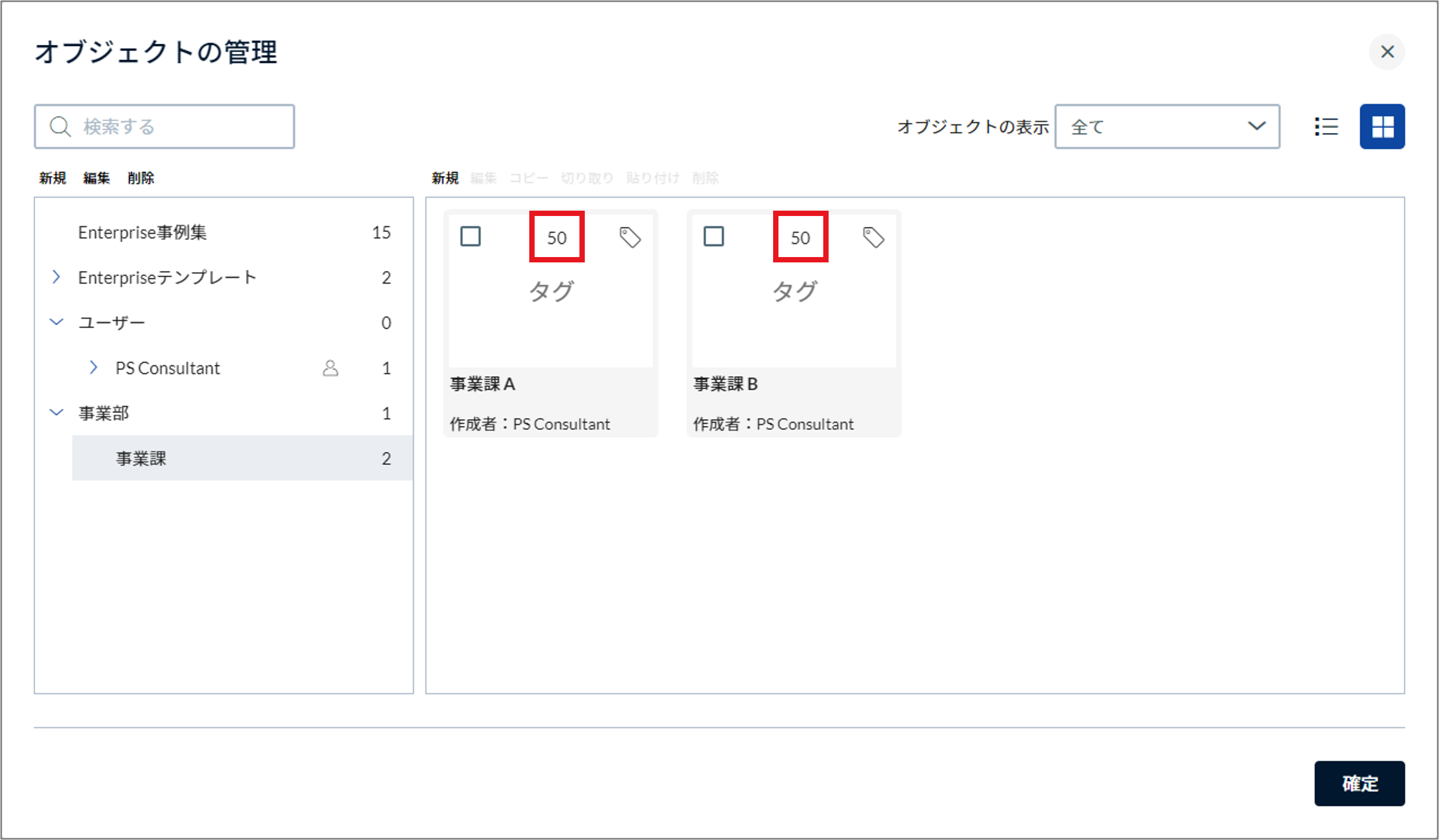Select the grid view icon
The width and height of the screenshot is (1439, 840).
1382,126
